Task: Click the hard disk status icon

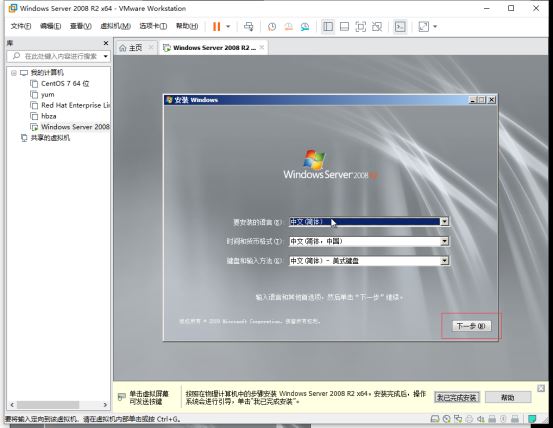Action: click(x=435, y=419)
